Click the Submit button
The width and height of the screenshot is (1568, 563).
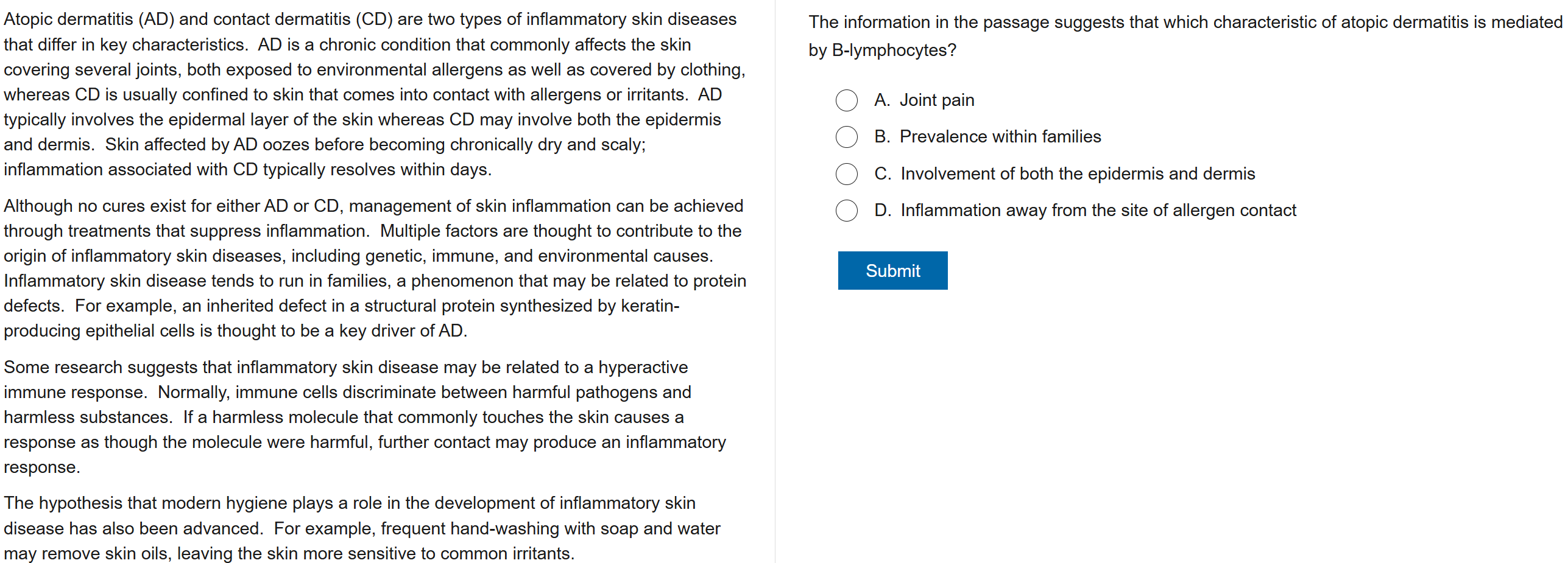(892, 271)
